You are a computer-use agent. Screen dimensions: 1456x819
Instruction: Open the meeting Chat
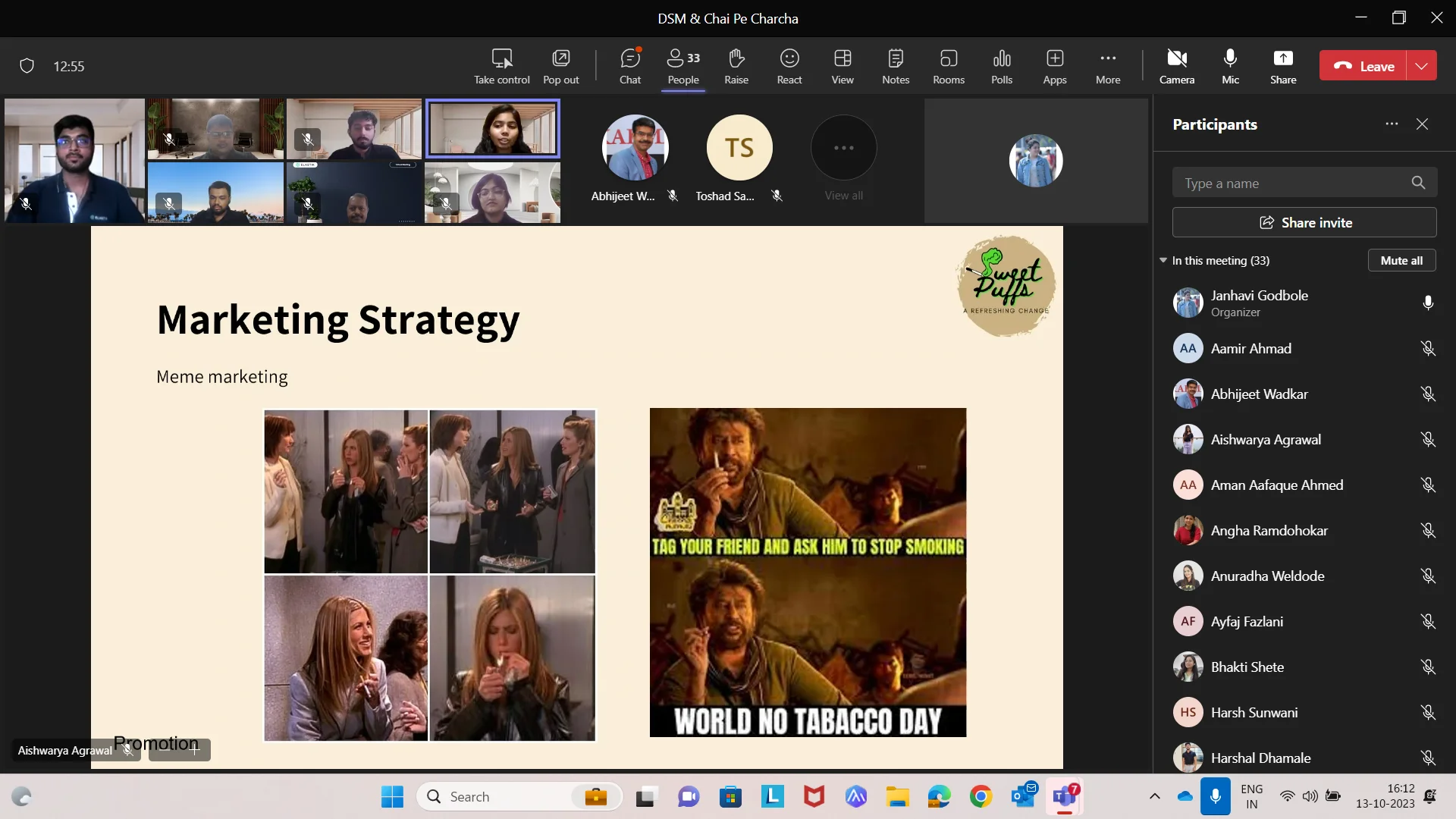tap(629, 67)
